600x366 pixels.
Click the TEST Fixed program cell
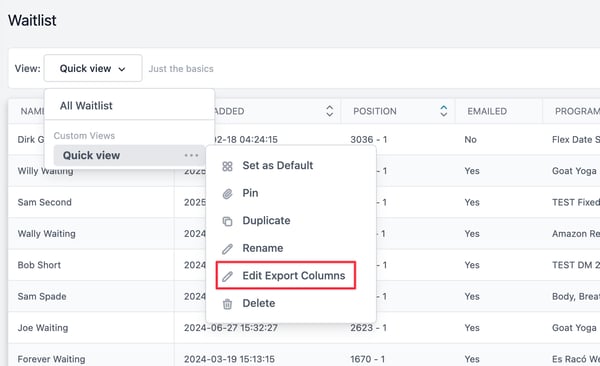click(576, 202)
